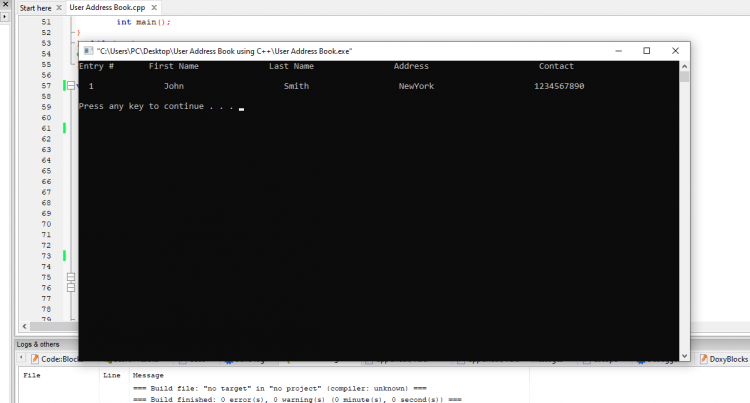
Task: Open the console window system menu icon
Action: click(88, 51)
